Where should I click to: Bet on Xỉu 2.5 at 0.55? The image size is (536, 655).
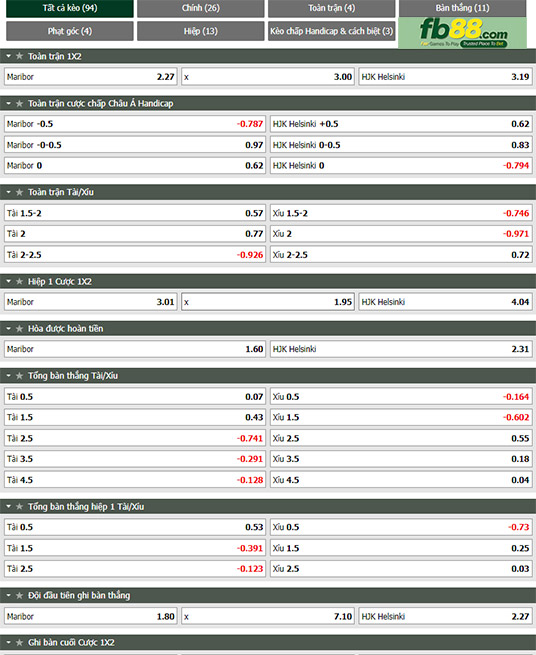pyautogui.click(x=401, y=438)
